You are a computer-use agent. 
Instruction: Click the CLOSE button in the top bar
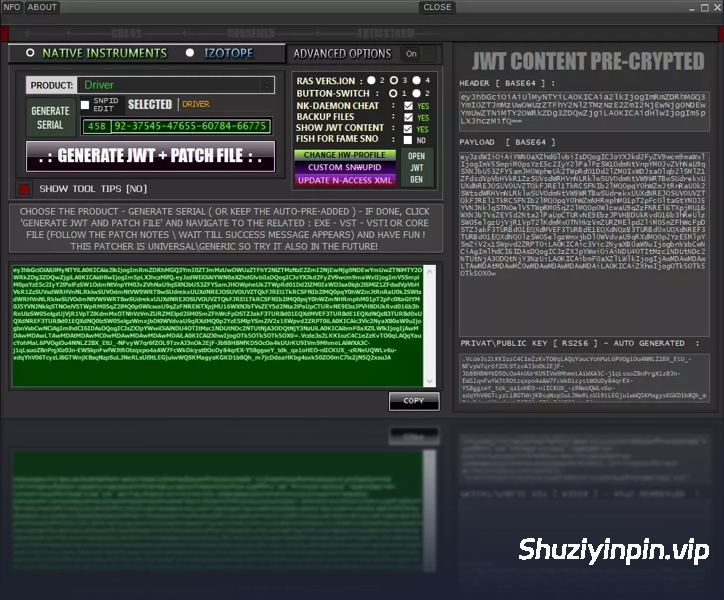pyautogui.click(x=437, y=7)
